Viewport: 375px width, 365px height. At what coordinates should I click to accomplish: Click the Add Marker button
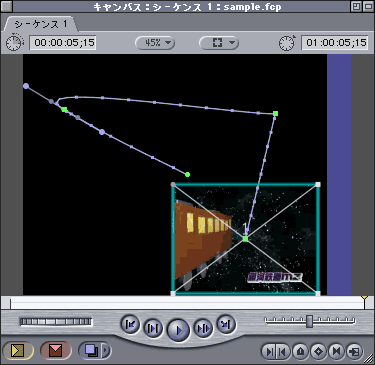(x=301, y=351)
